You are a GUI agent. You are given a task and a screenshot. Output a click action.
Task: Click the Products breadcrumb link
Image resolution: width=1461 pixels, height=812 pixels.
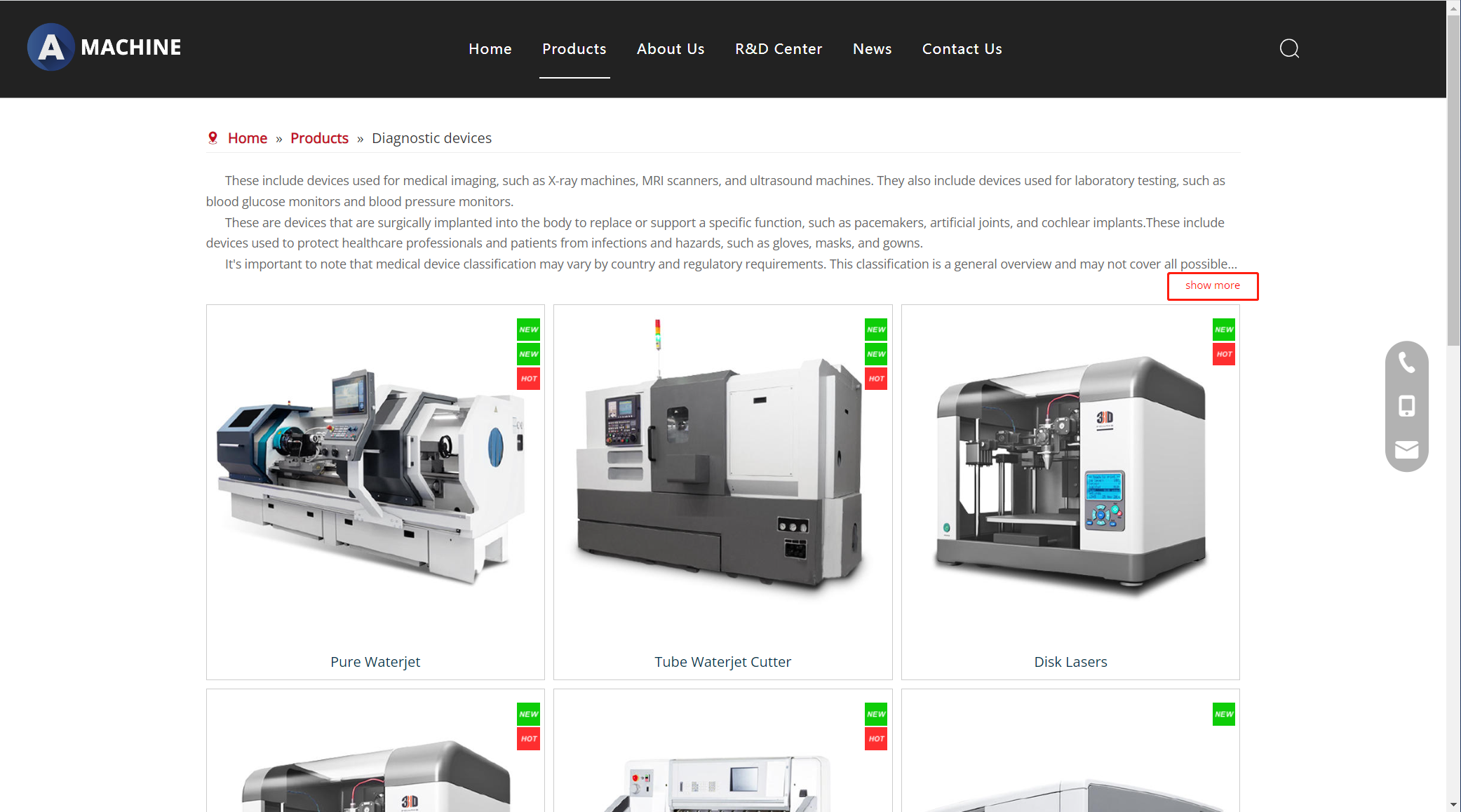pos(319,138)
